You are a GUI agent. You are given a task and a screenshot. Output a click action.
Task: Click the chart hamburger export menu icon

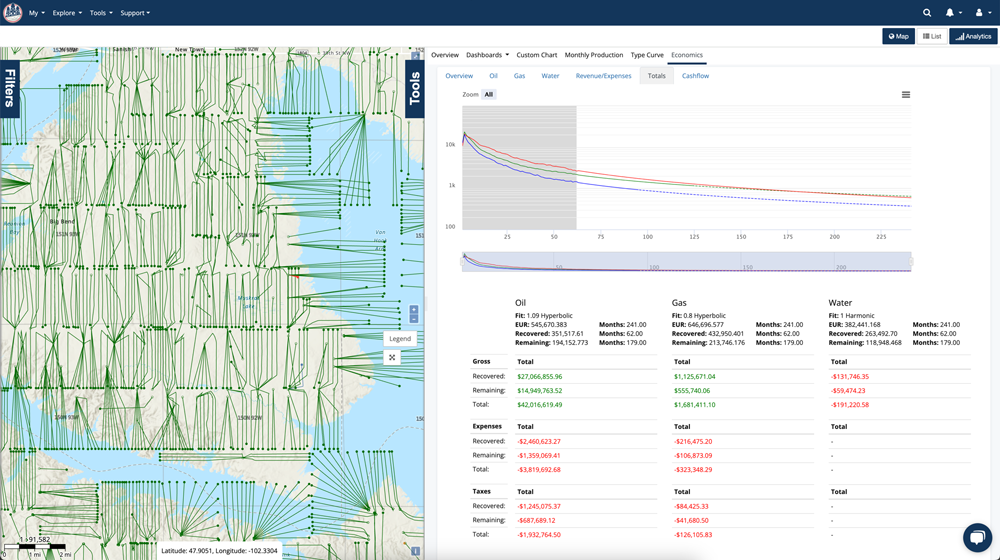point(906,95)
